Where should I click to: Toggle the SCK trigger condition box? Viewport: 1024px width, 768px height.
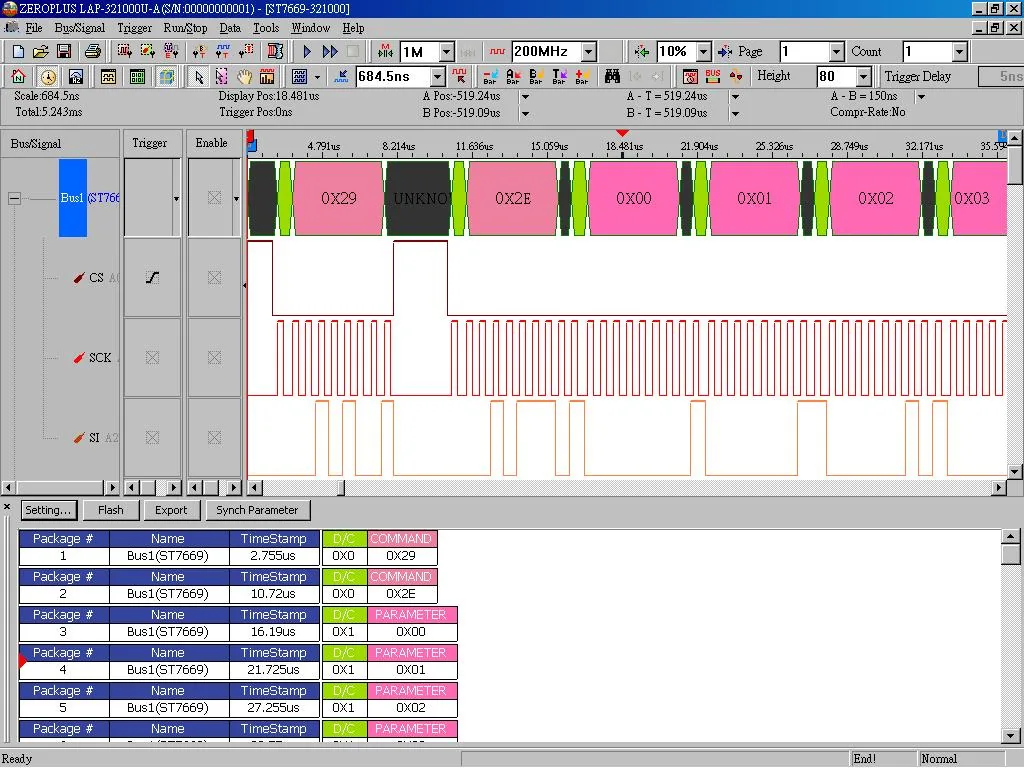(x=152, y=357)
